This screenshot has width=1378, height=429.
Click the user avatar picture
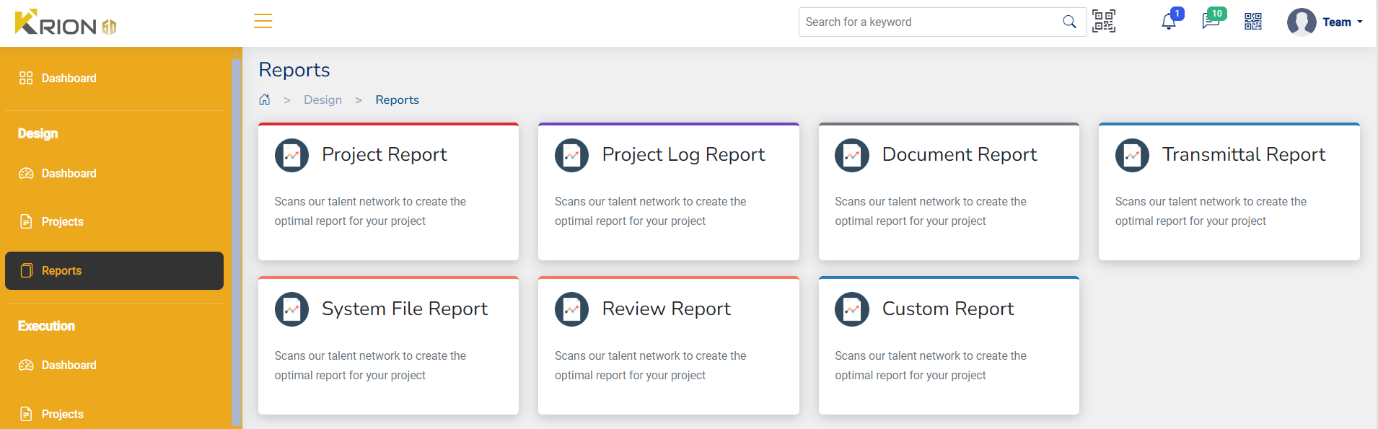click(x=1301, y=22)
